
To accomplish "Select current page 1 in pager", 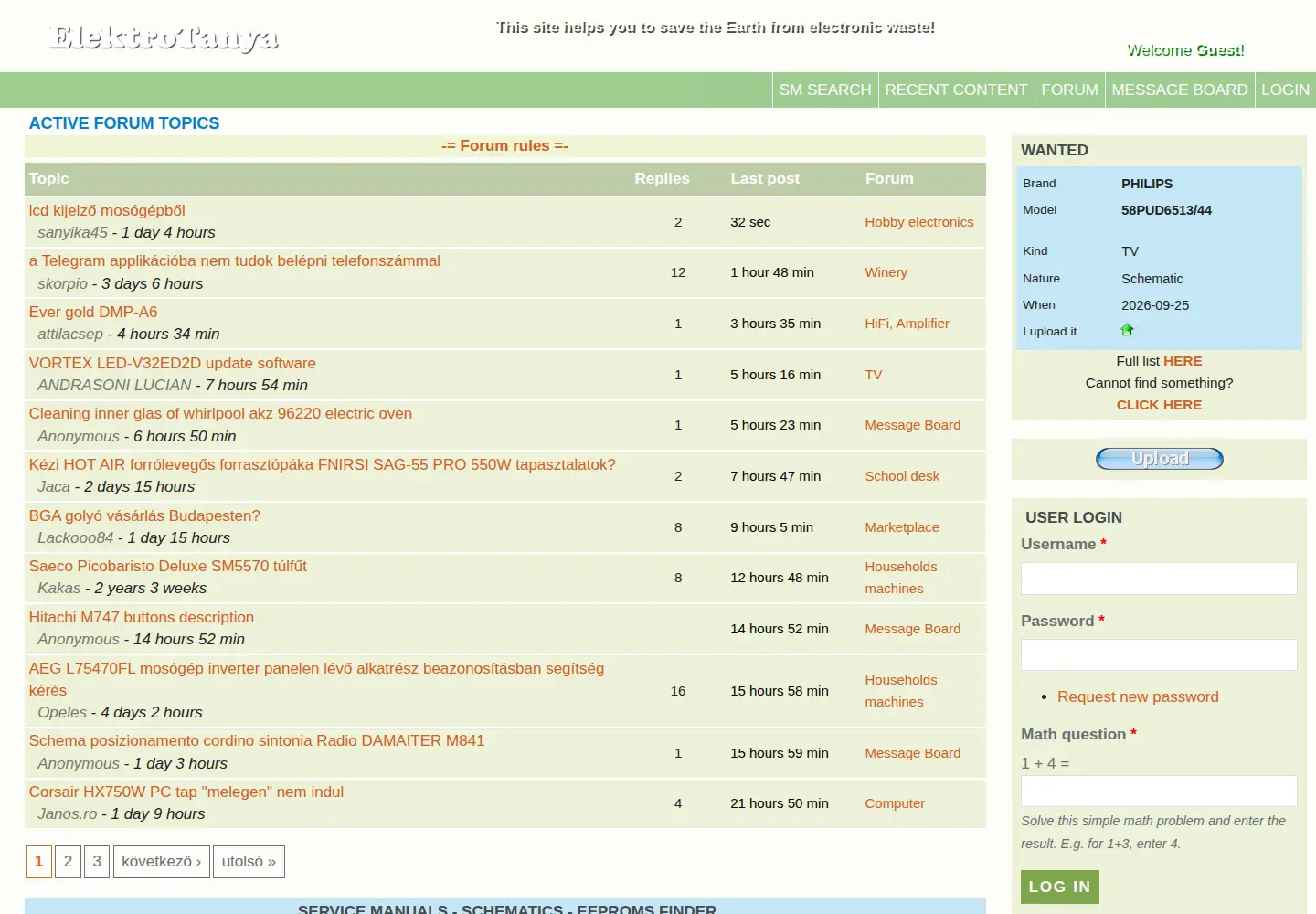I will [38, 862].
